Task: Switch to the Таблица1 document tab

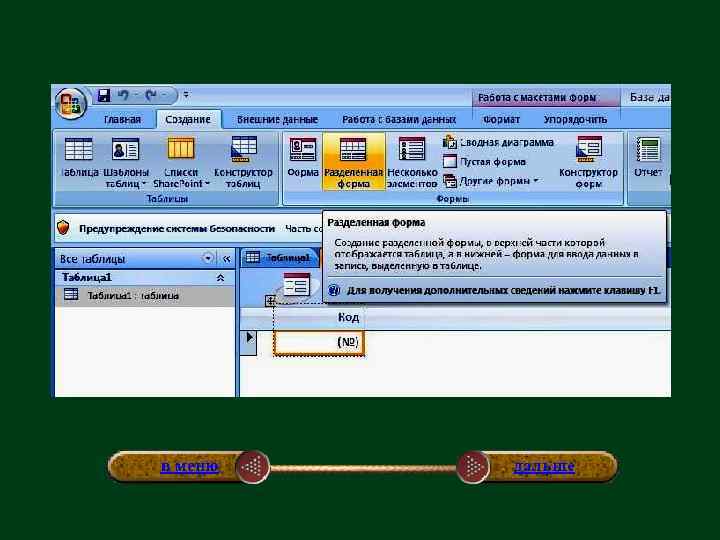Action: pos(280,258)
